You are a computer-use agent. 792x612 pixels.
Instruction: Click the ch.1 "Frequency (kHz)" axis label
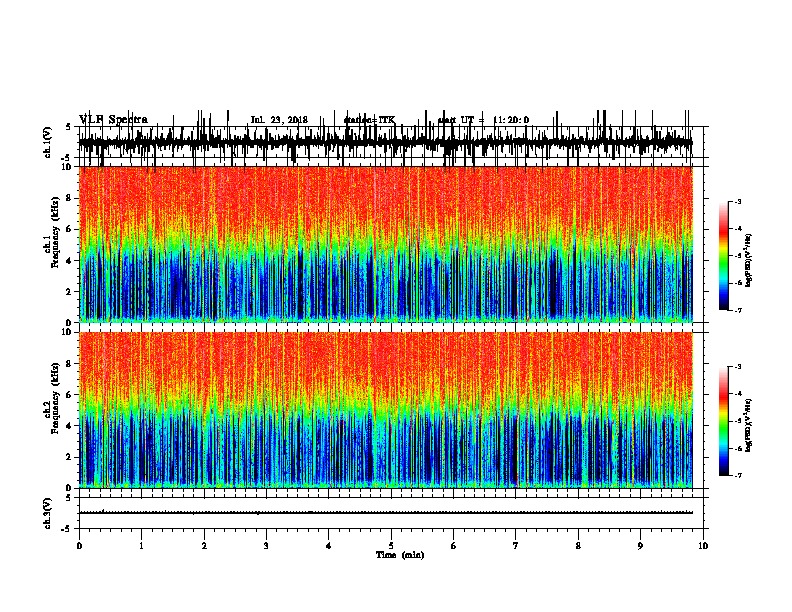[55, 233]
